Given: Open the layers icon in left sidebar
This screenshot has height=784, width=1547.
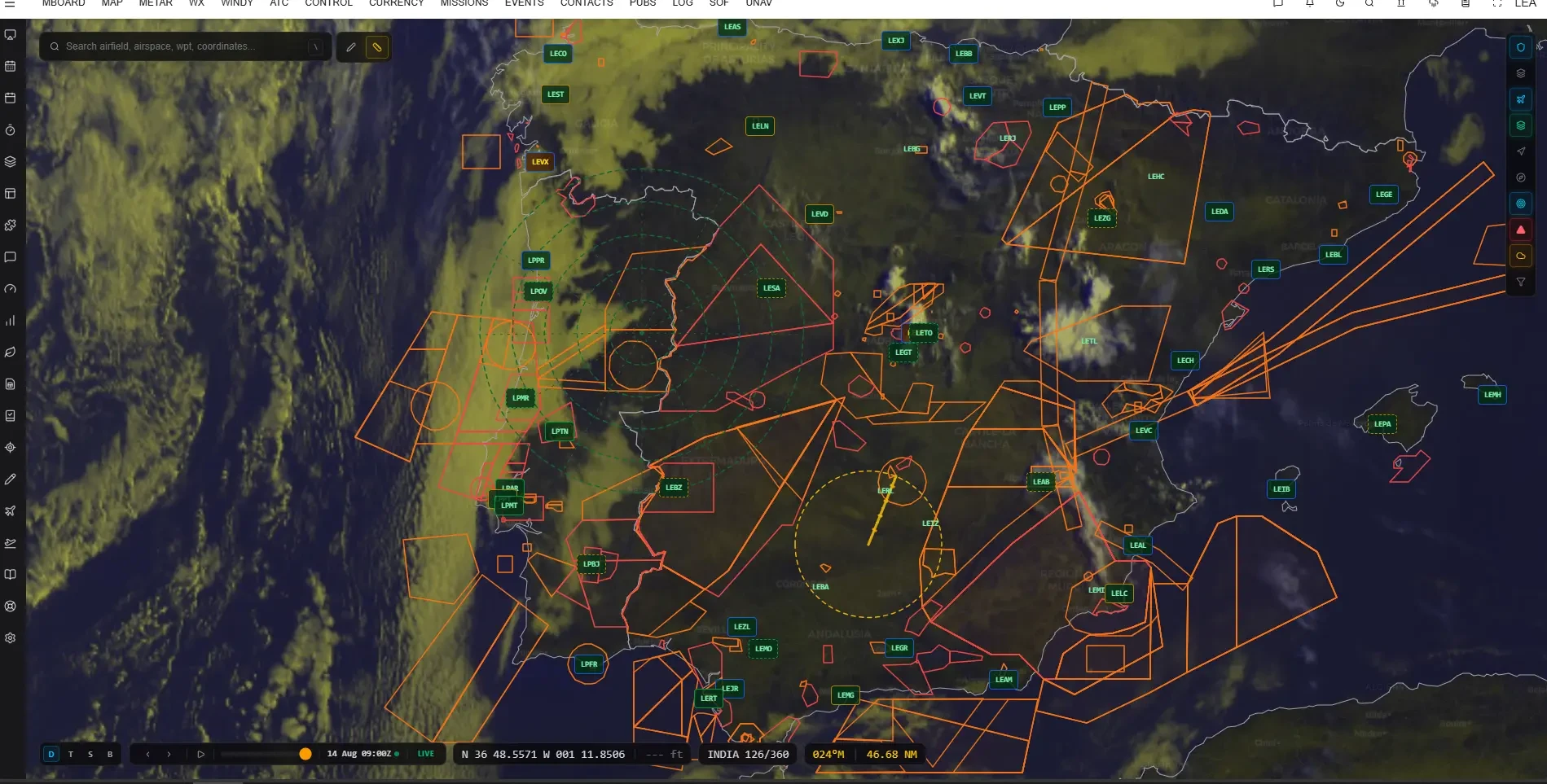Looking at the screenshot, I should click(x=11, y=162).
